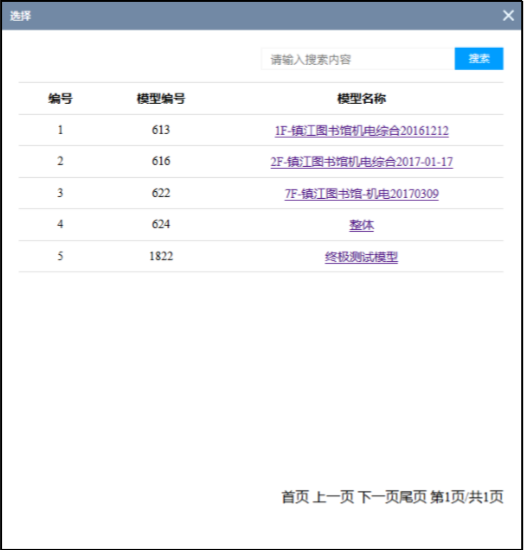Click model number 622 cell

click(x=161, y=193)
